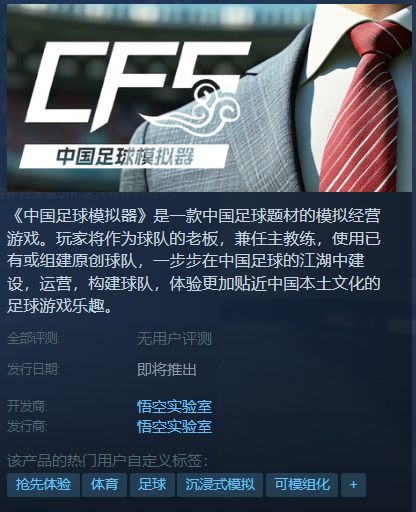Open developer link 悟空实验室 next to 开发商
This screenshot has height=512, width=416.
coord(174,407)
